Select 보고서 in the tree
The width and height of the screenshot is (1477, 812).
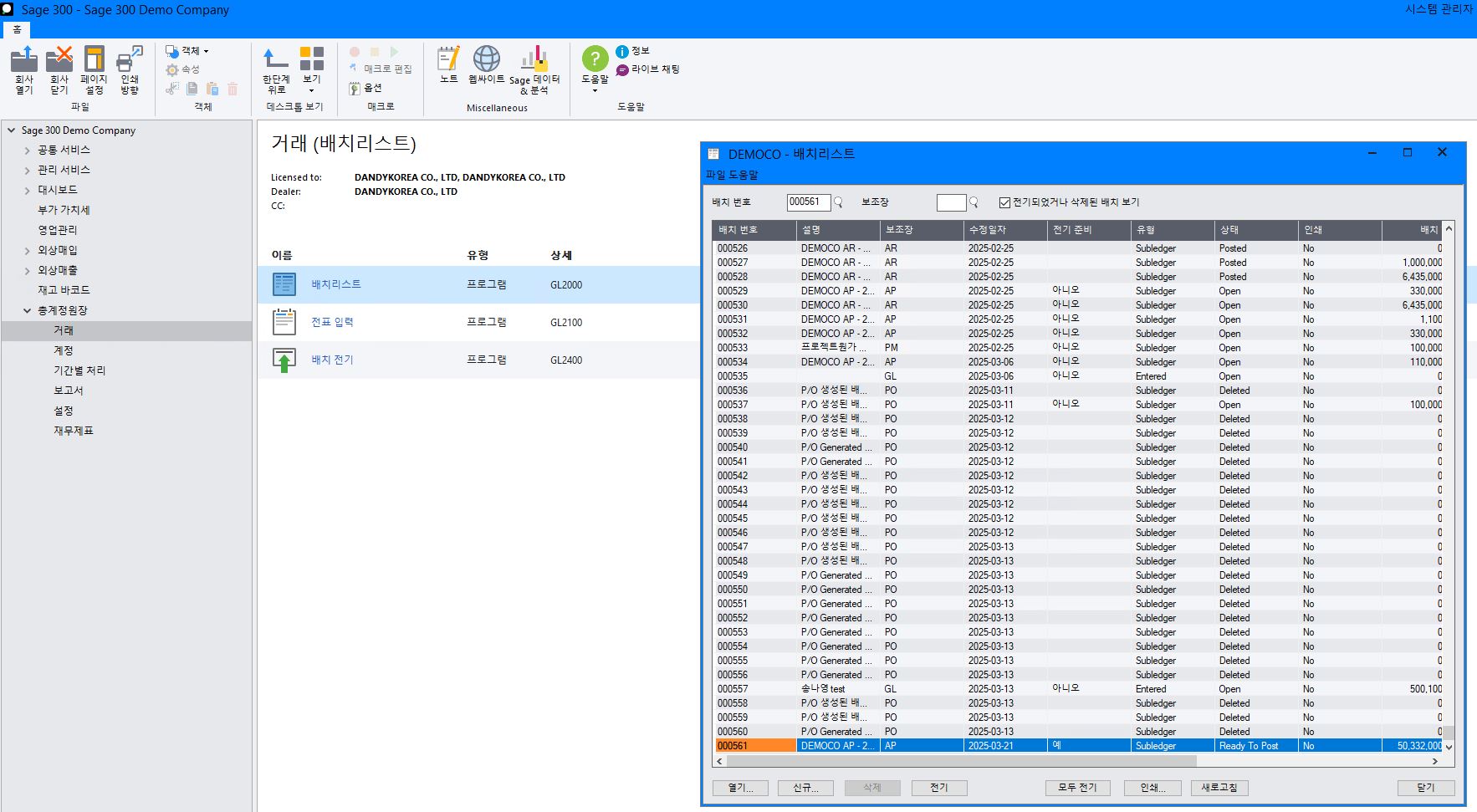69,391
